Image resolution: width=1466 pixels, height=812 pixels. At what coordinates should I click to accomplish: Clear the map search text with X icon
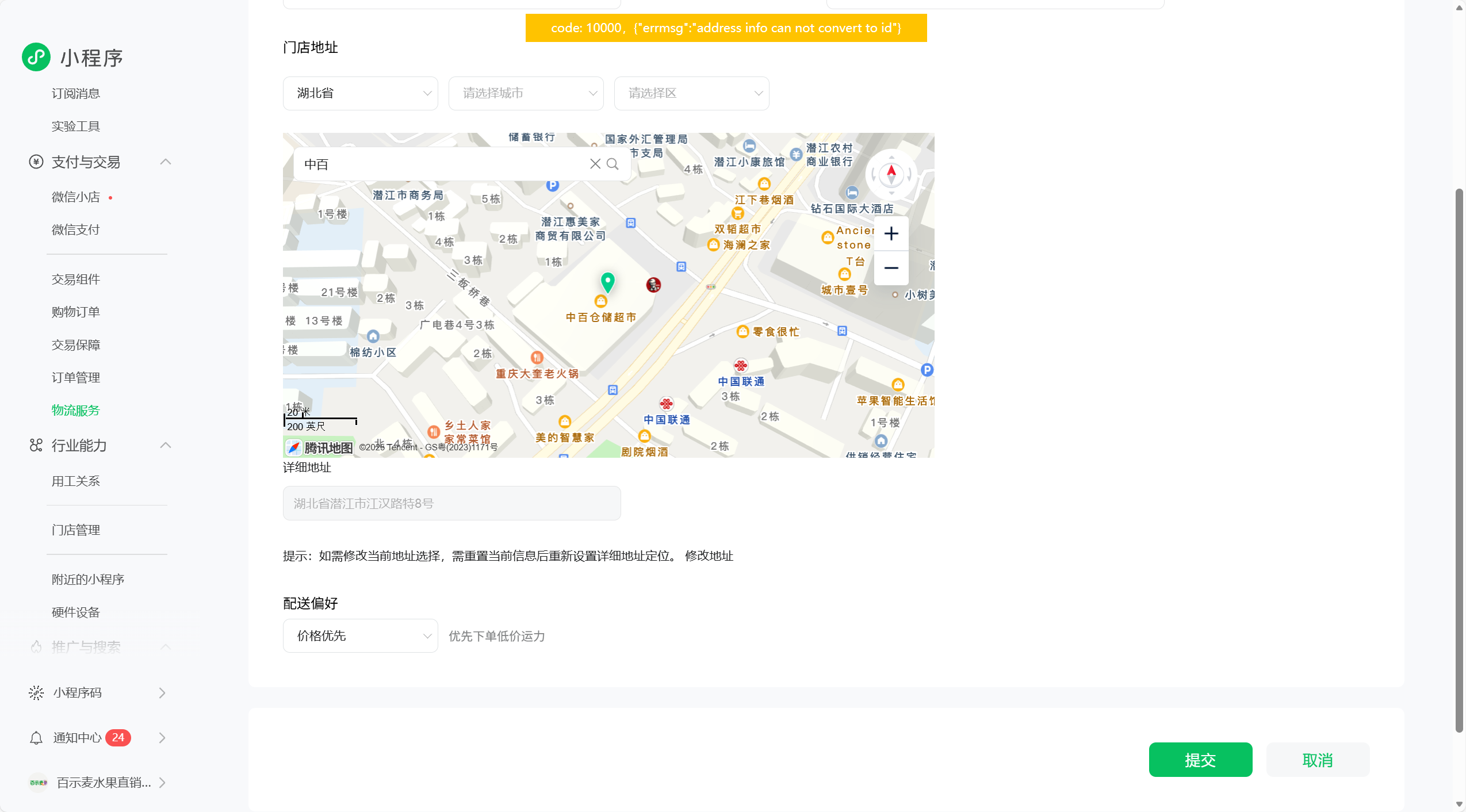coord(595,164)
